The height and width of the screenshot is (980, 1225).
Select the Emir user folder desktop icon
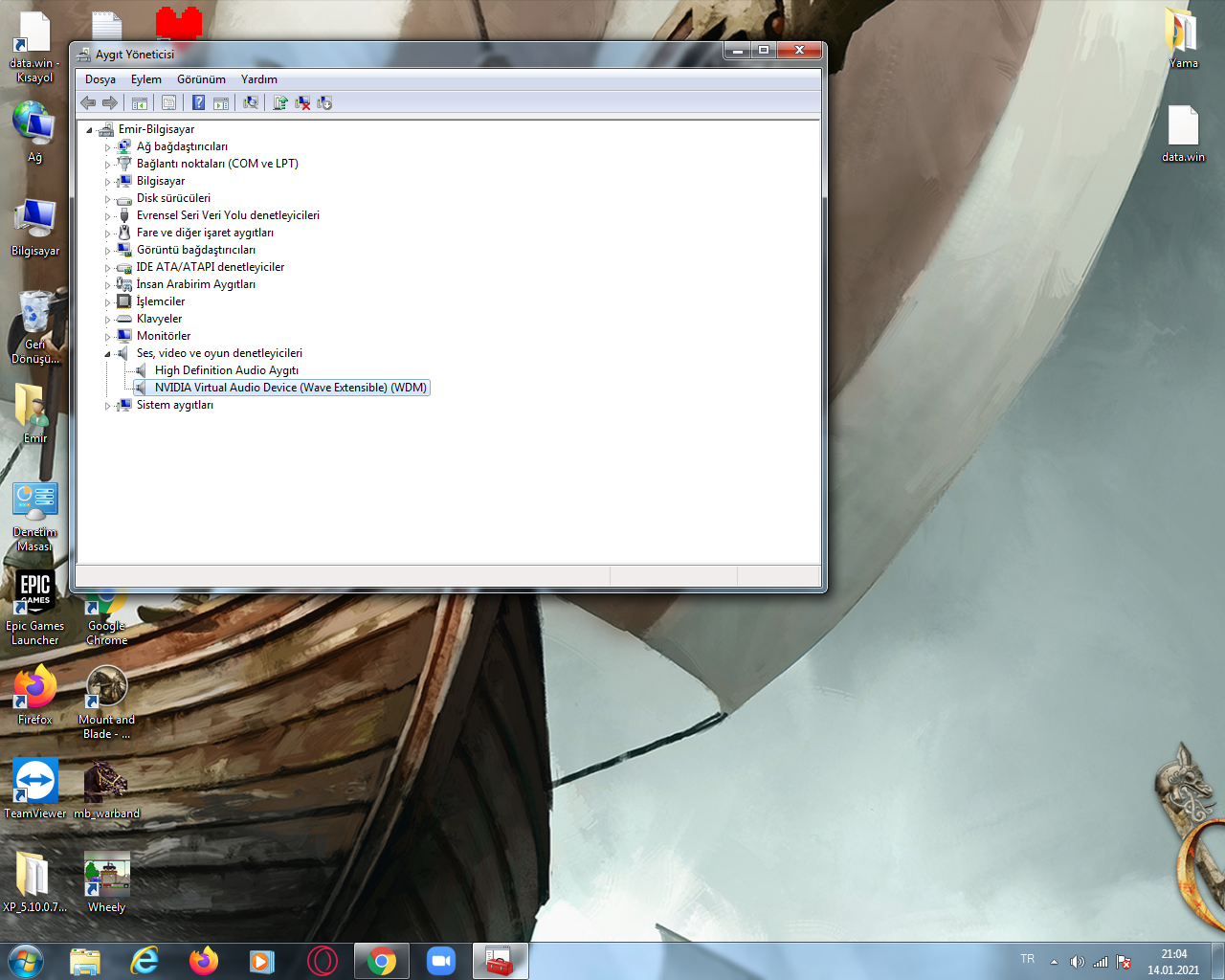coord(35,413)
